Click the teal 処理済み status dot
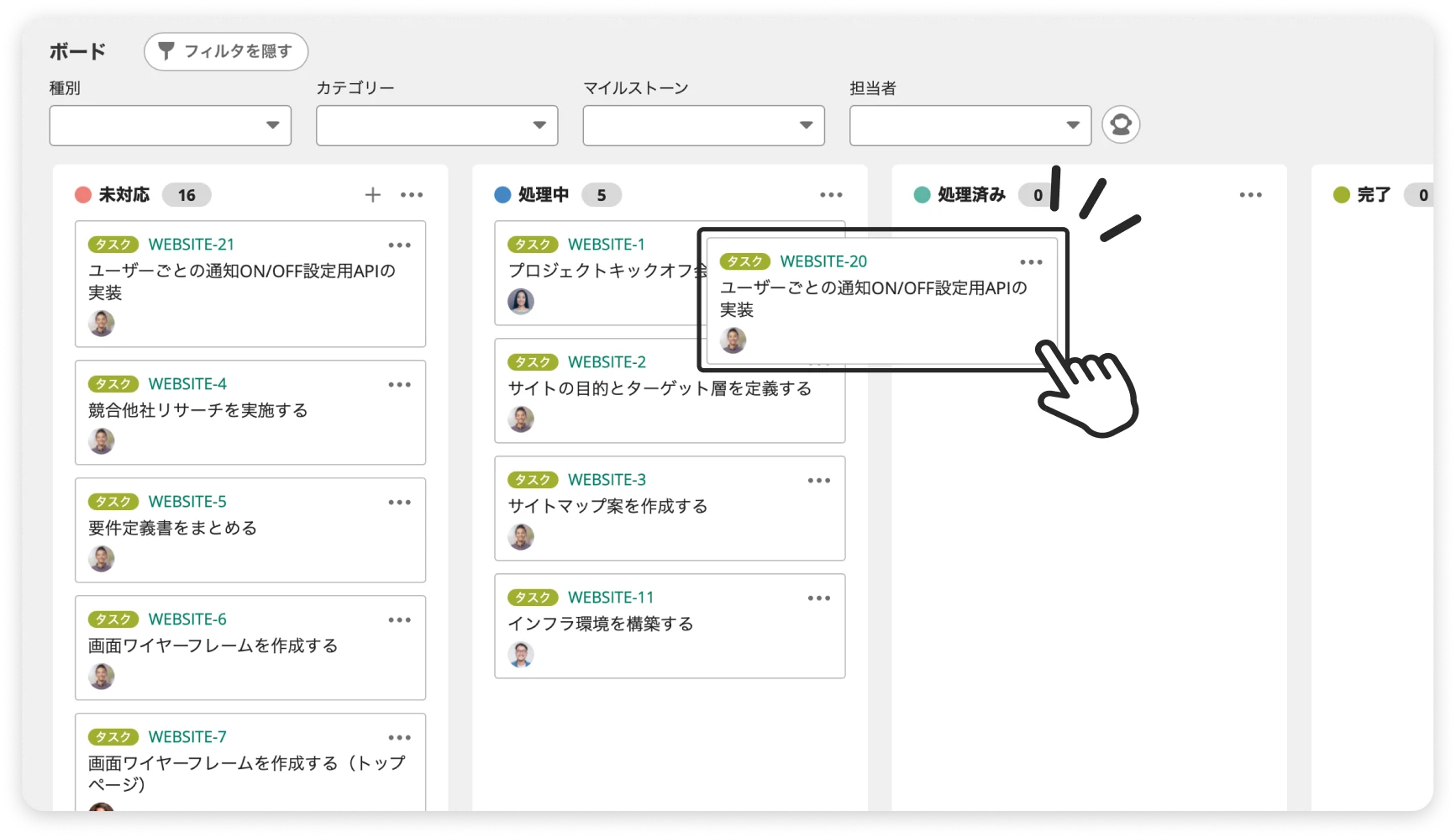This screenshot has height=838, width=1456. [922, 195]
